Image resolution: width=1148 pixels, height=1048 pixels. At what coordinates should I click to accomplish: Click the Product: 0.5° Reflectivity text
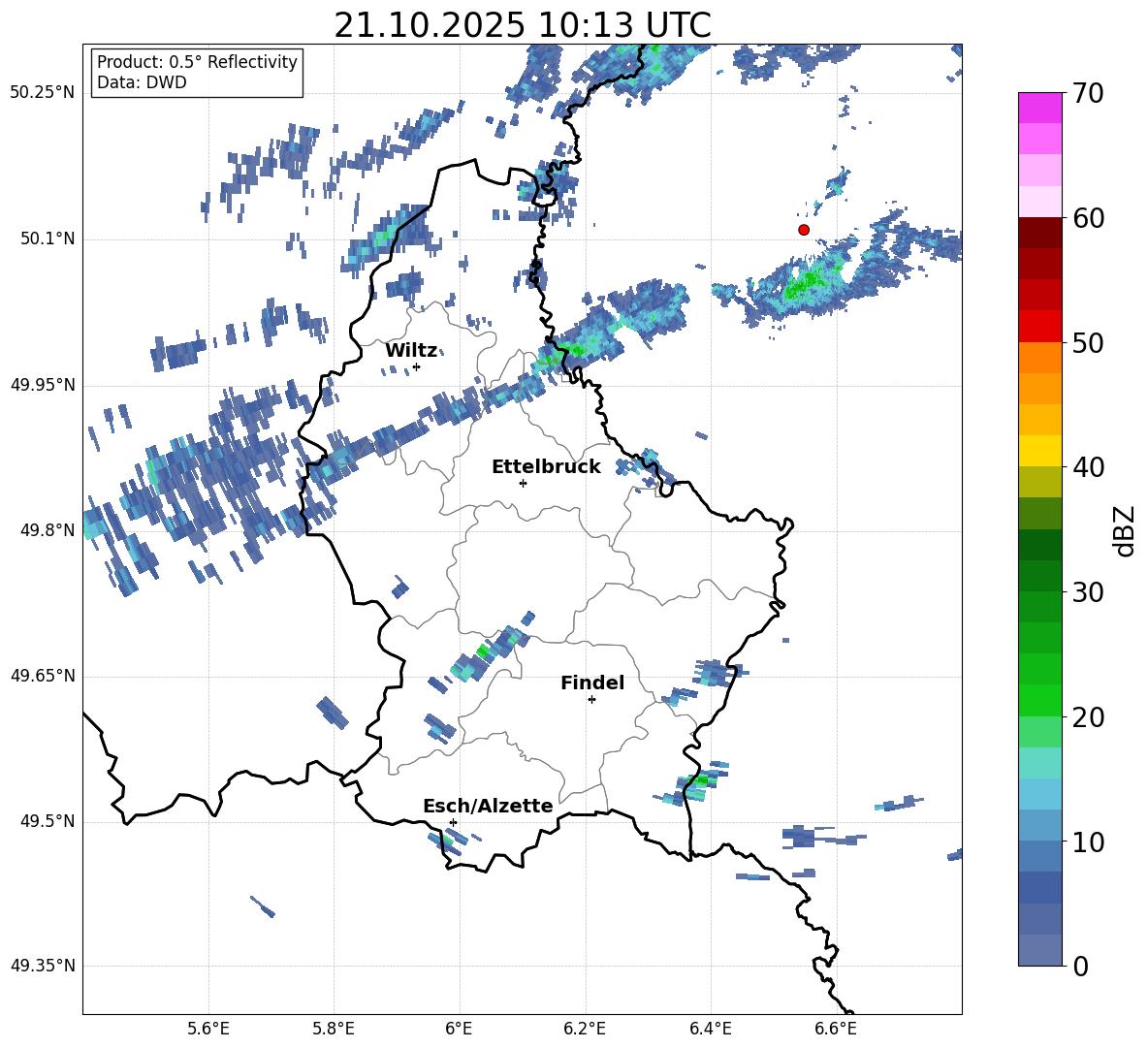(x=197, y=62)
